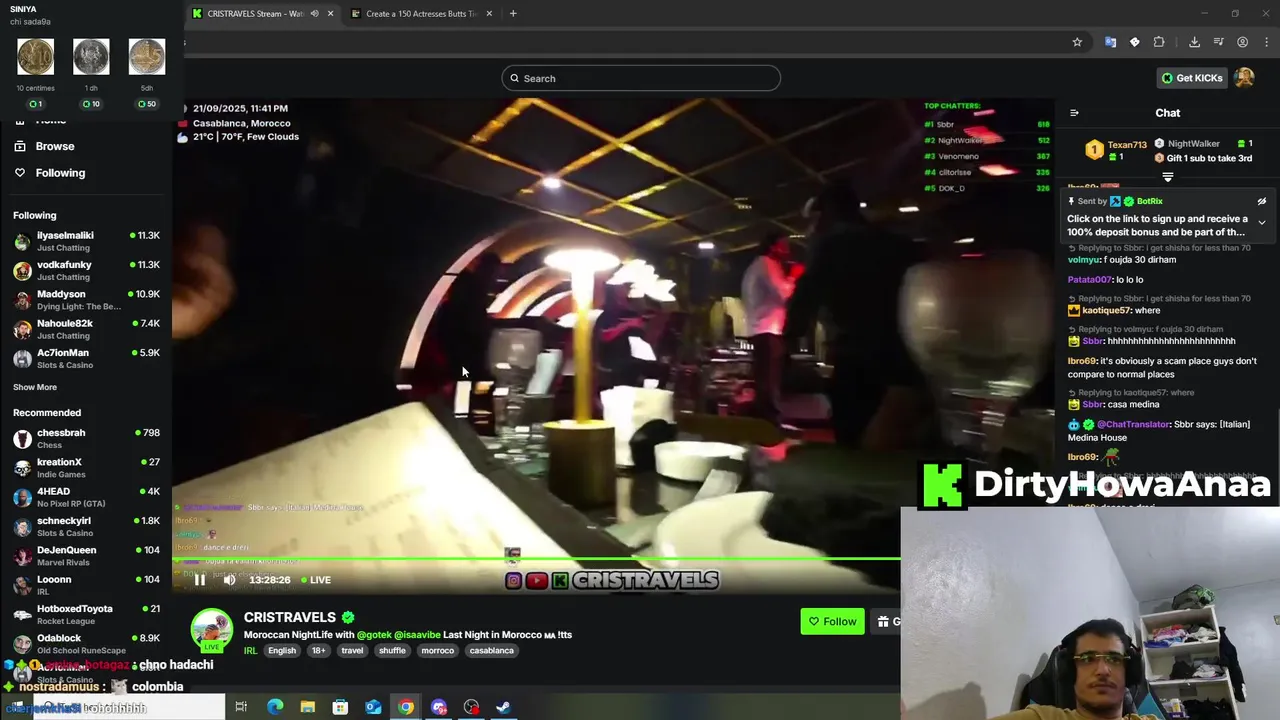The image size is (1280, 720).
Task: Open Outlook from the taskbar
Action: pos(373,707)
